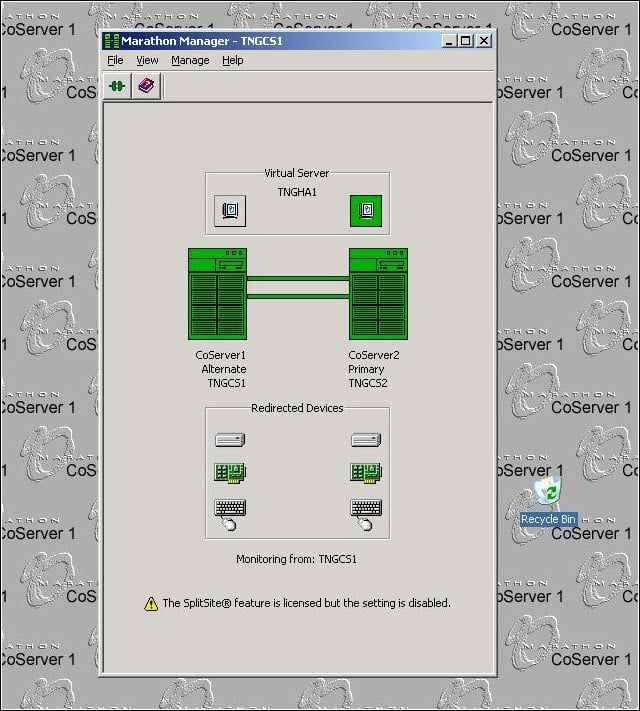The image size is (640, 711).
Task: Click the CoServer2 green server rack
Action: click(x=378, y=294)
